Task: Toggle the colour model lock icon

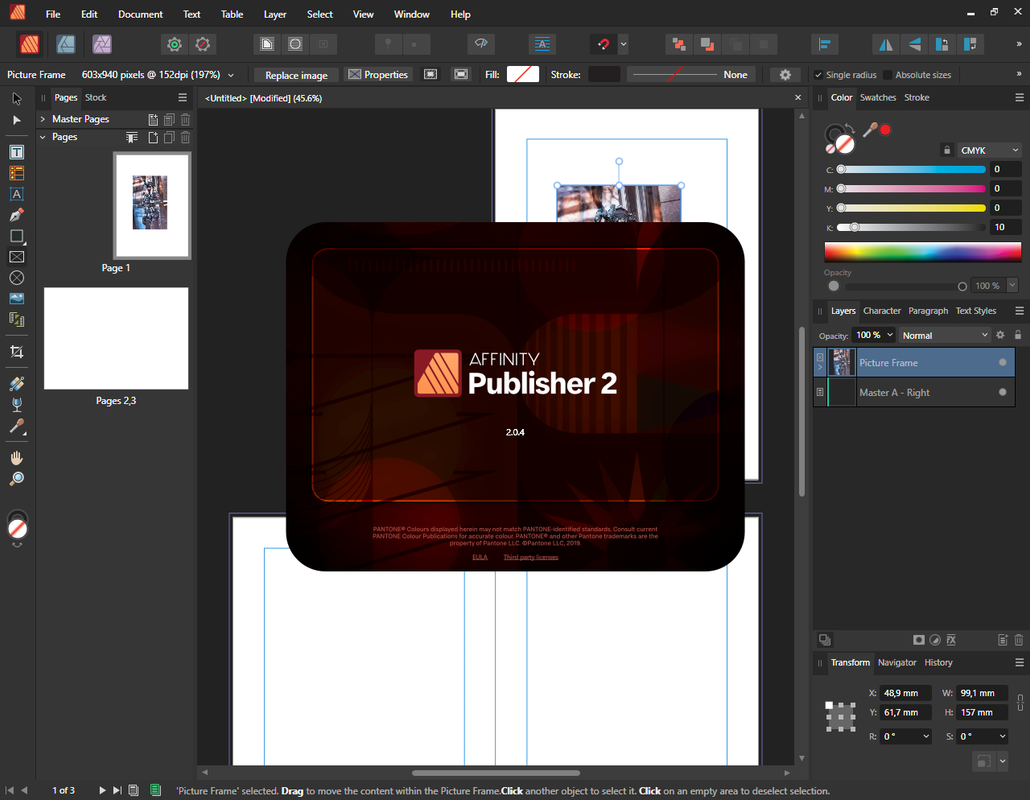Action: pos(947,150)
